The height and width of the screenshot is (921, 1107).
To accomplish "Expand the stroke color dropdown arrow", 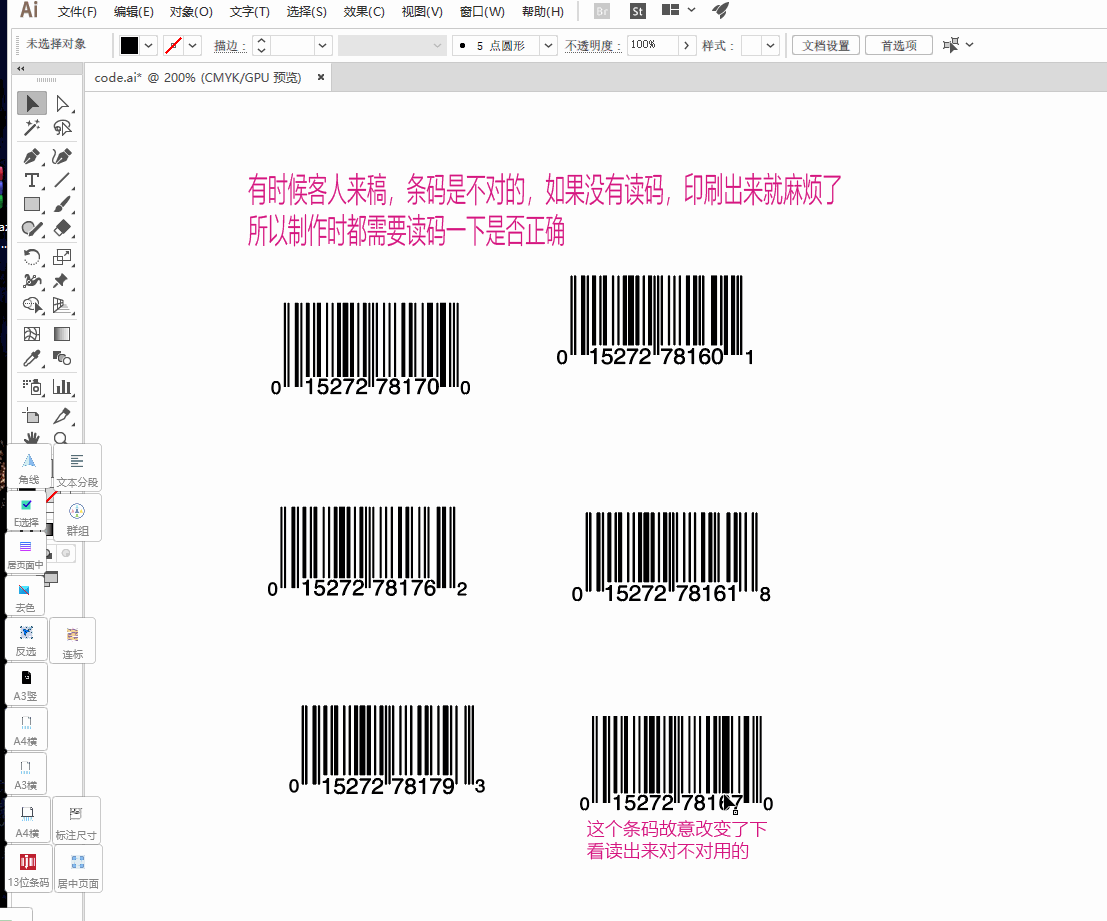I will (193, 46).
